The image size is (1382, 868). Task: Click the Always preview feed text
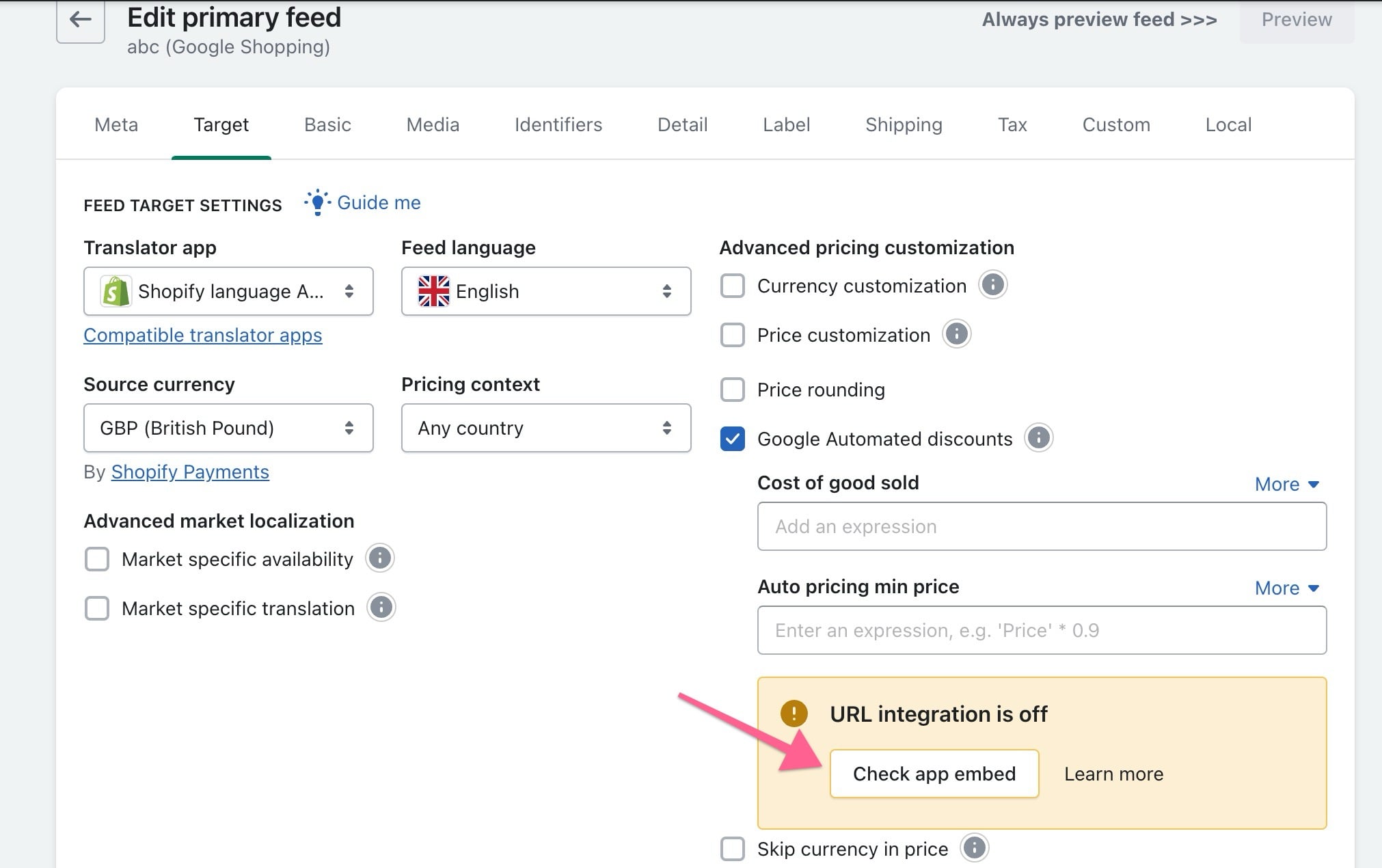[1099, 19]
